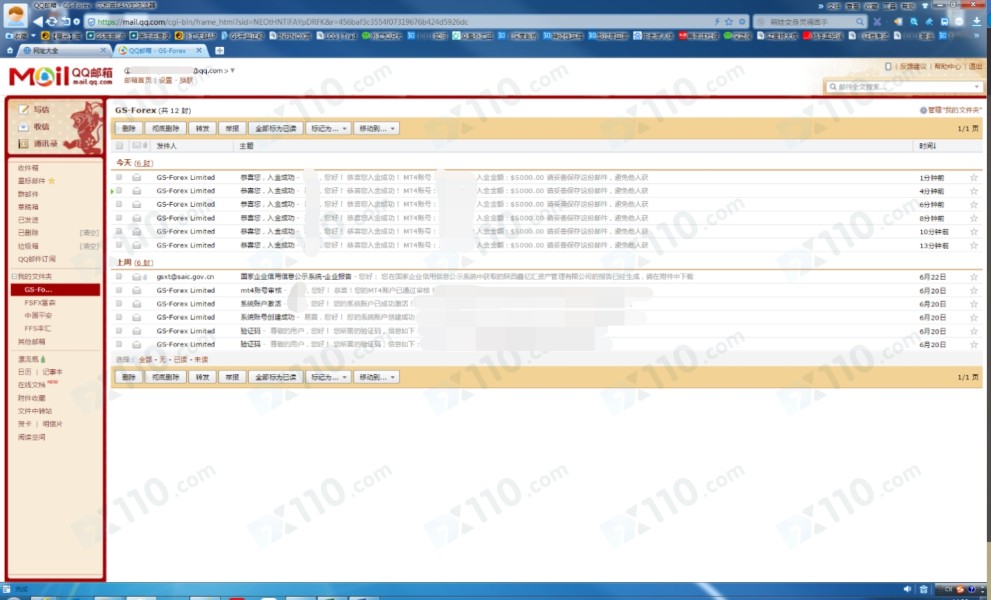The width and height of the screenshot is (991, 600).
Task: Click the top toolbar 转发 forward button
Action: pyautogui.click(x=202, y=128)
